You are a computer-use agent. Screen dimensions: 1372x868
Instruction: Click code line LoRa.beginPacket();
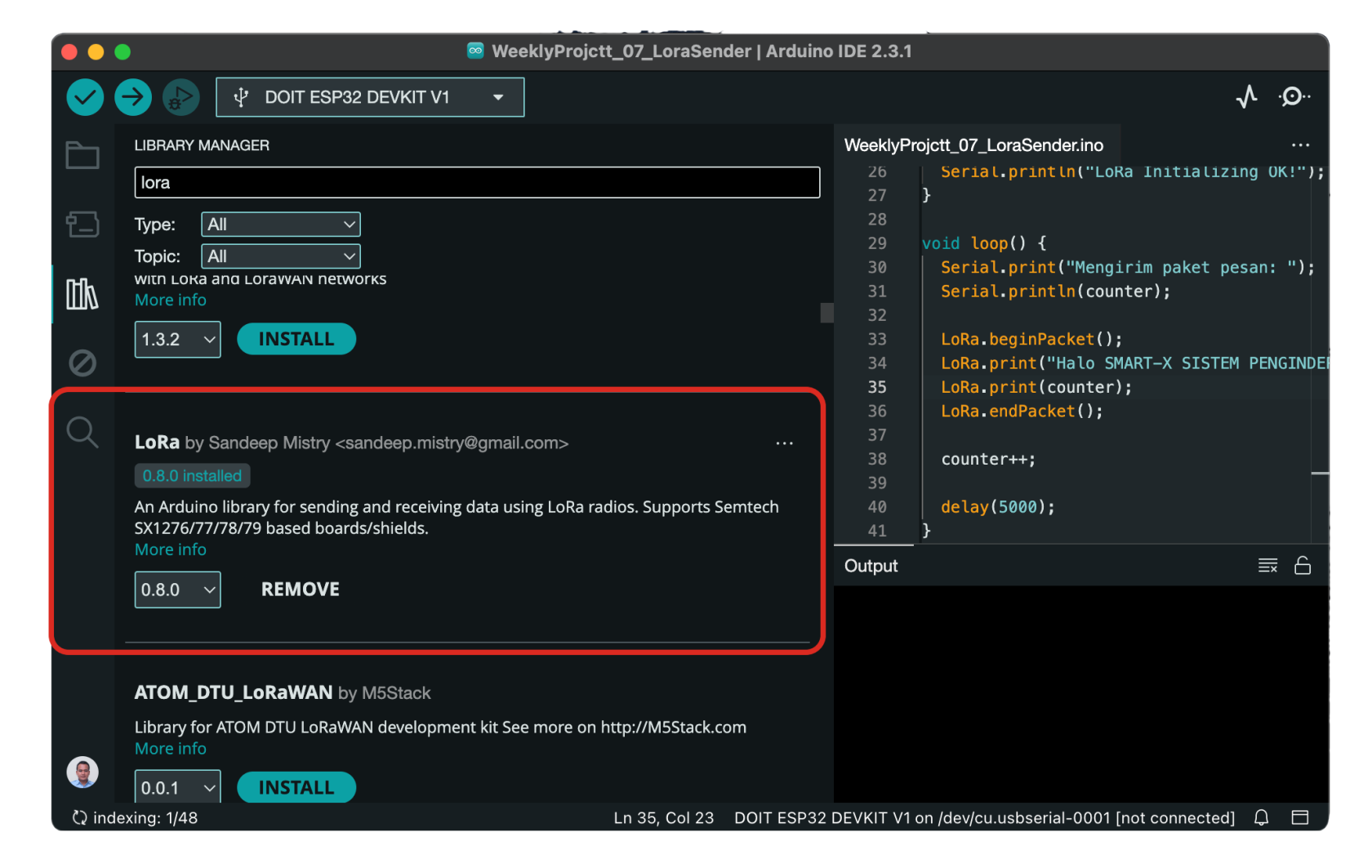tap(1031, 339)
